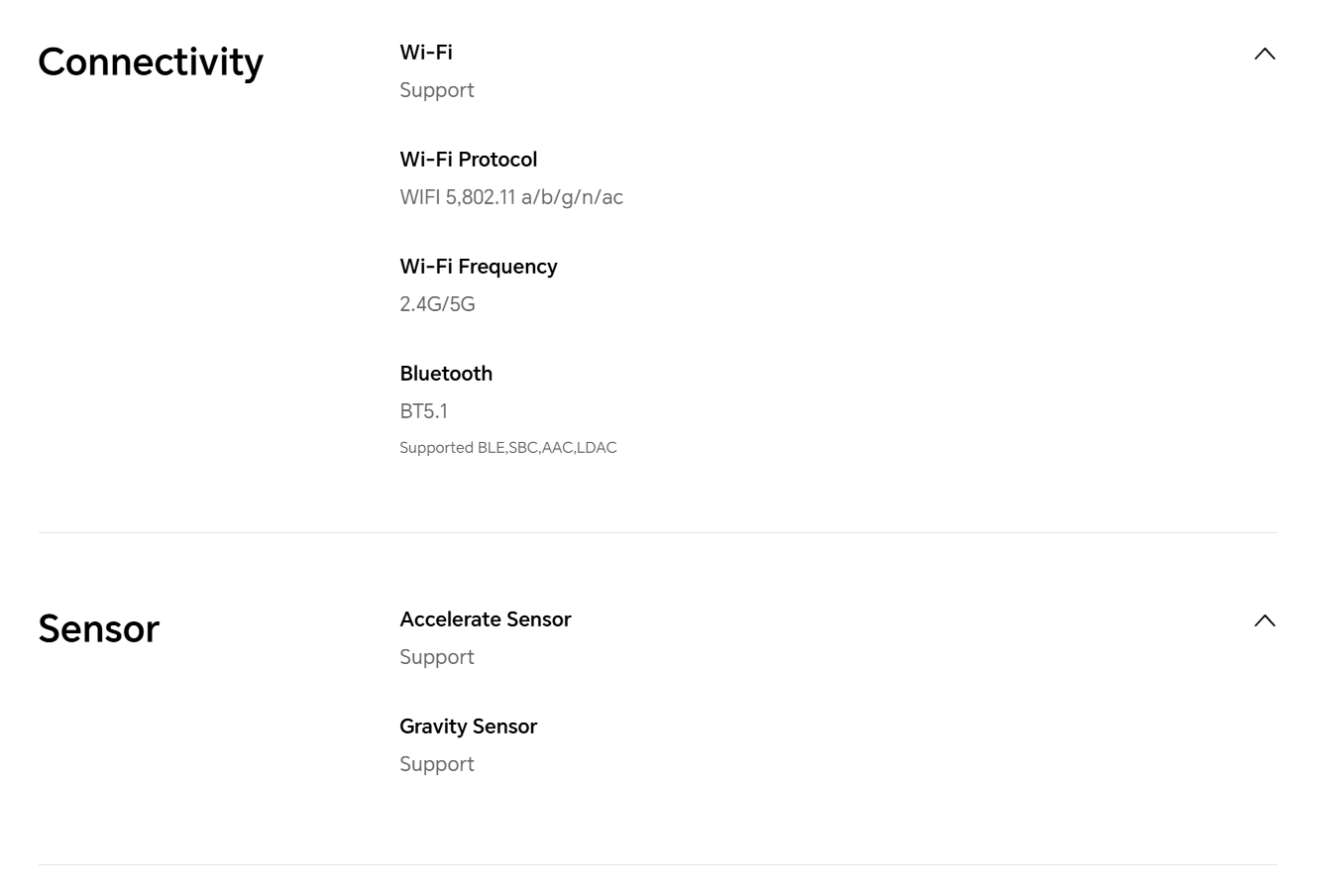Click the Sensor section heading
1317x896 pixels.
(x=98, y=628)
